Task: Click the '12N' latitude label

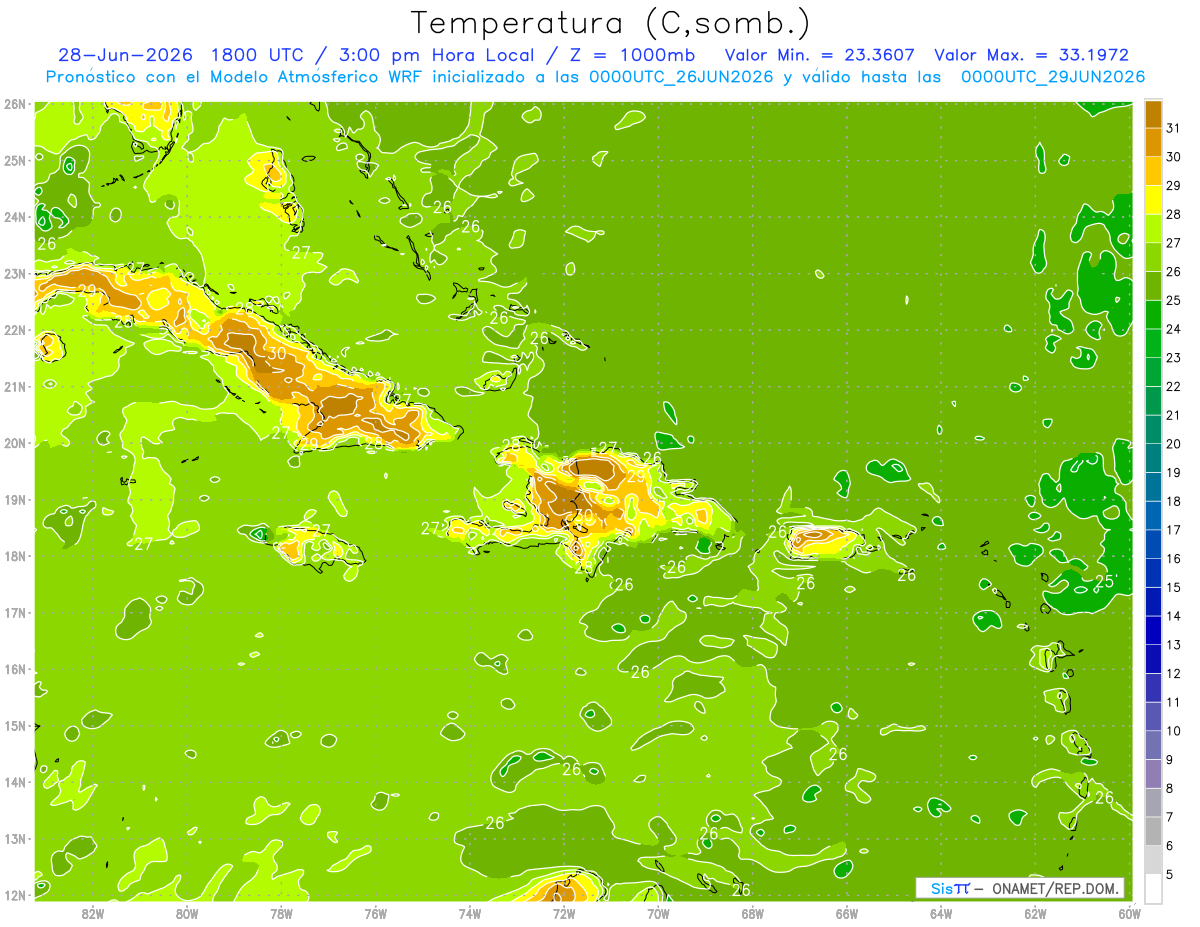Action: 14,895
